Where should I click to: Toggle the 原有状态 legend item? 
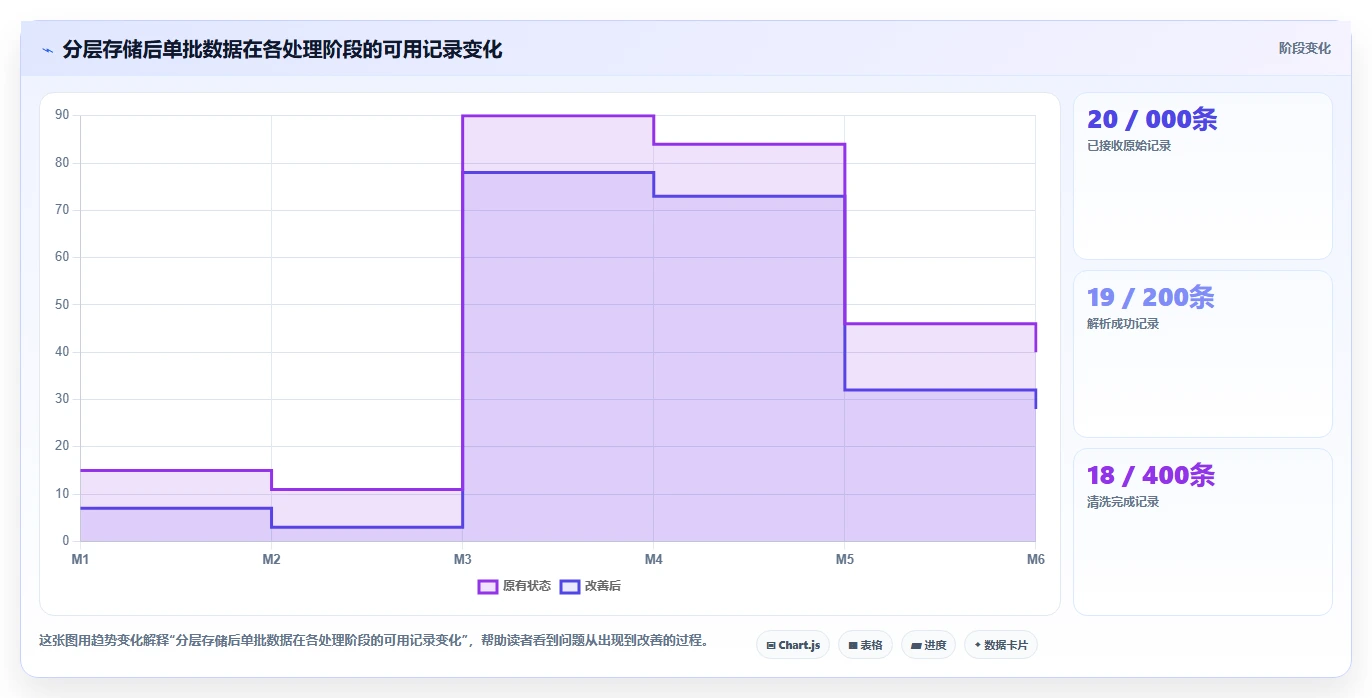pyautogui.click(x=514, y=586)
